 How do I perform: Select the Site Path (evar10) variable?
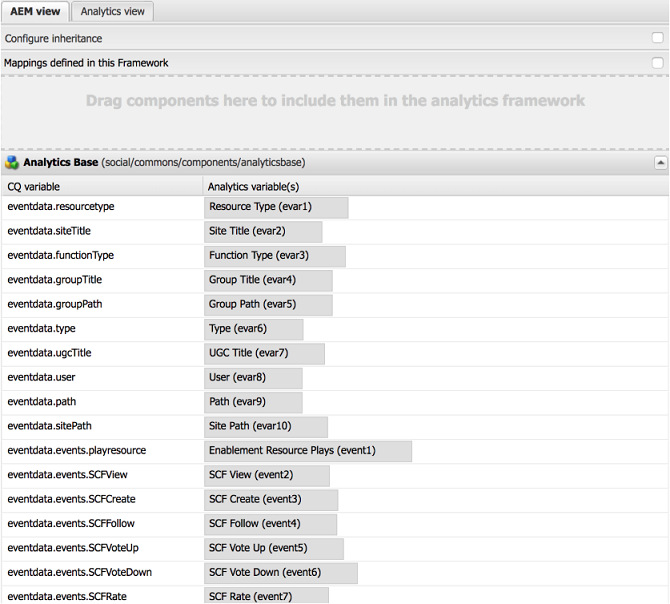click(266, 427)
